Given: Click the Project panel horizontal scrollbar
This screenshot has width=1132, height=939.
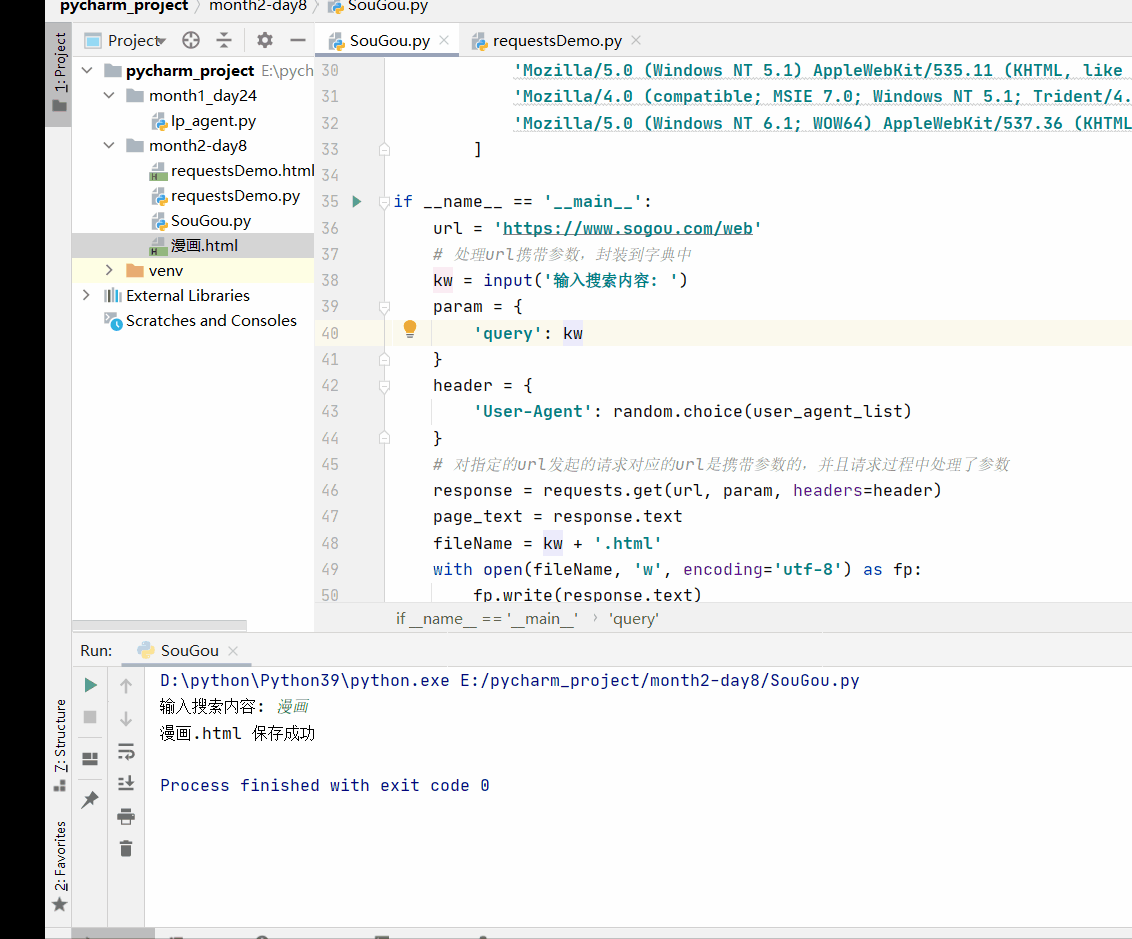Looking at the screenshot, I should pyautogui.click(x=160, y=624).
